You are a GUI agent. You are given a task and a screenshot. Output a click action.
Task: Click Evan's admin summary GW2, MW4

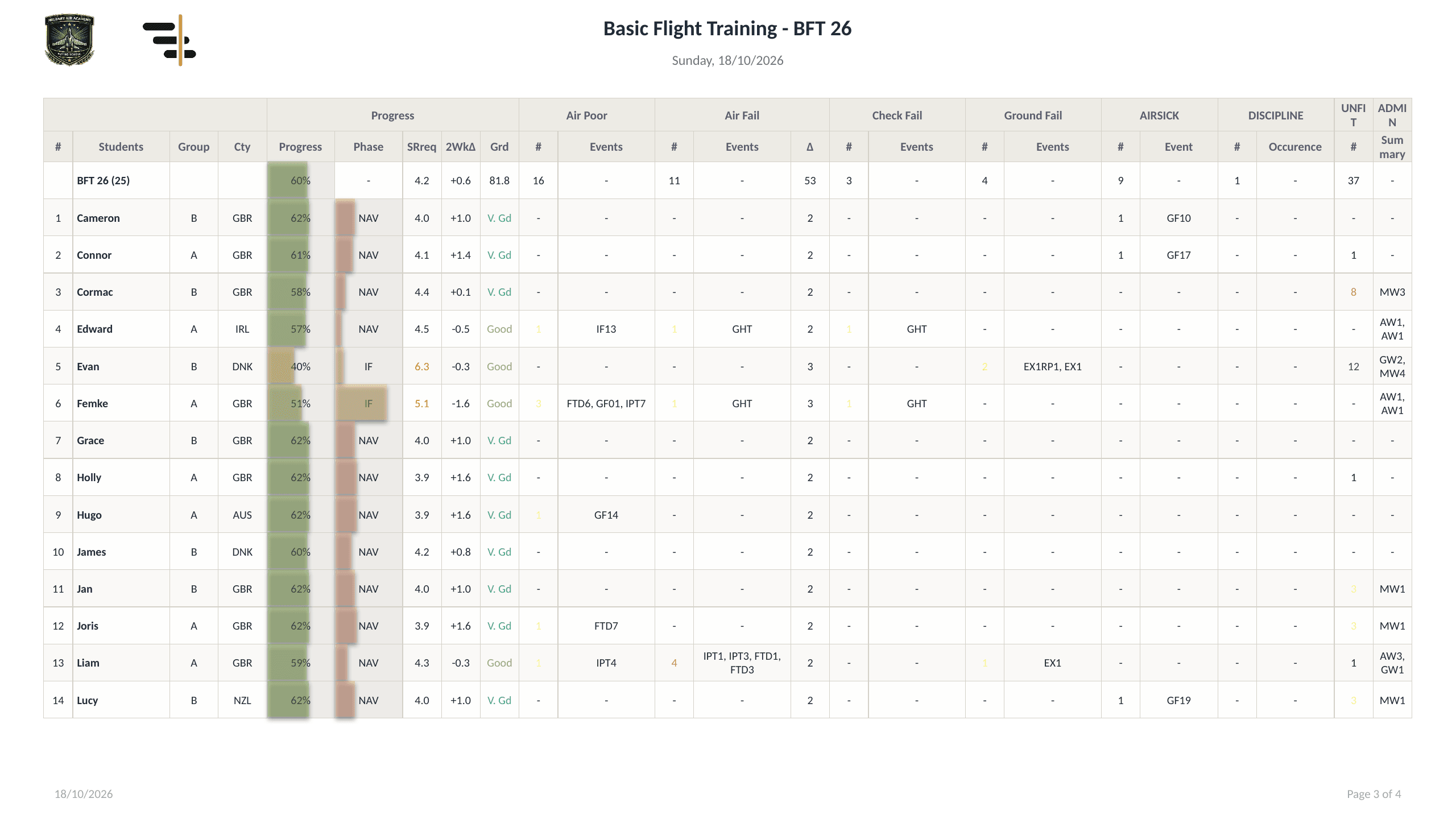pos(1392,366)
